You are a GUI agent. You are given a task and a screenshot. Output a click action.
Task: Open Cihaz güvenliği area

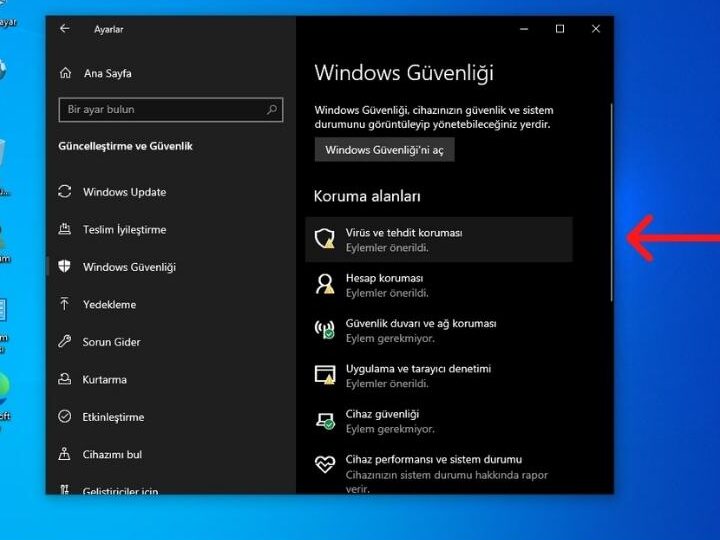coord(439,421)
